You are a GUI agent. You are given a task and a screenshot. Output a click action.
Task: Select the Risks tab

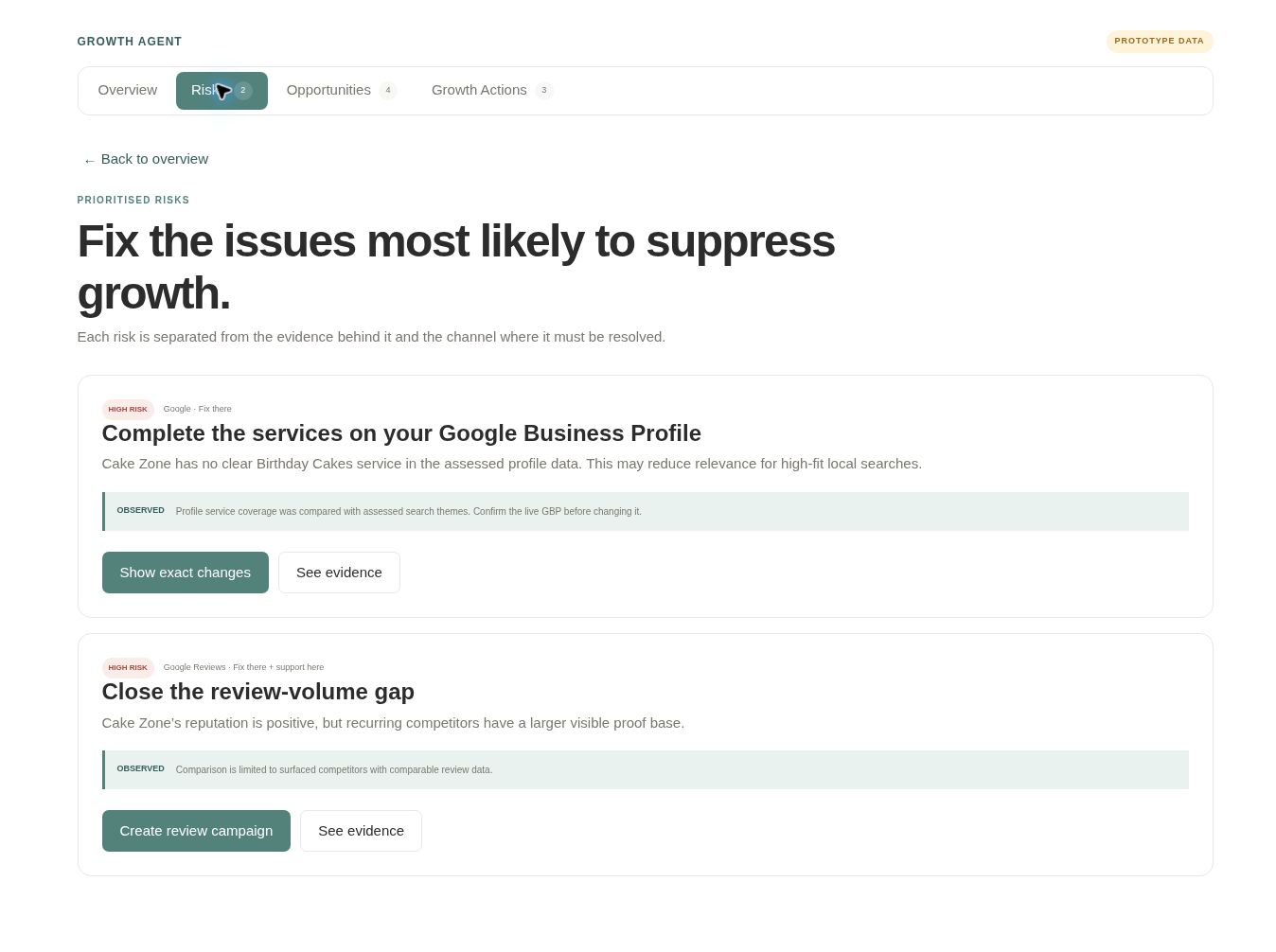[222, 91]
